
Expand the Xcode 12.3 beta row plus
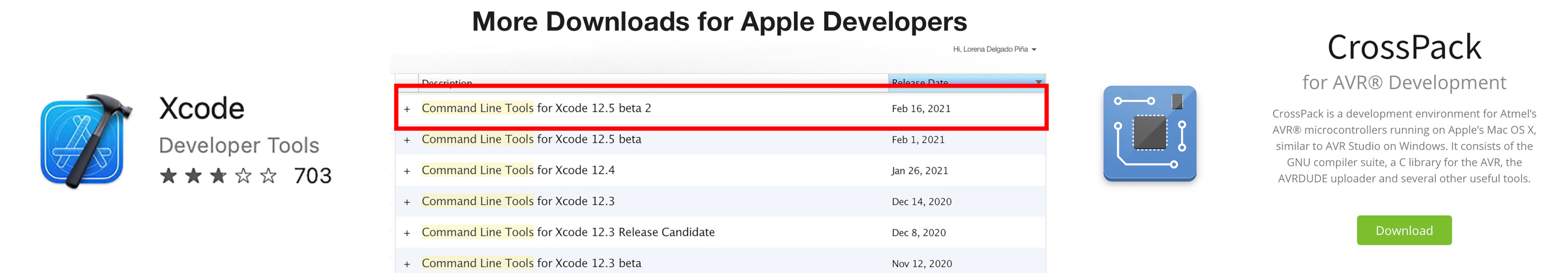point(407,264)
